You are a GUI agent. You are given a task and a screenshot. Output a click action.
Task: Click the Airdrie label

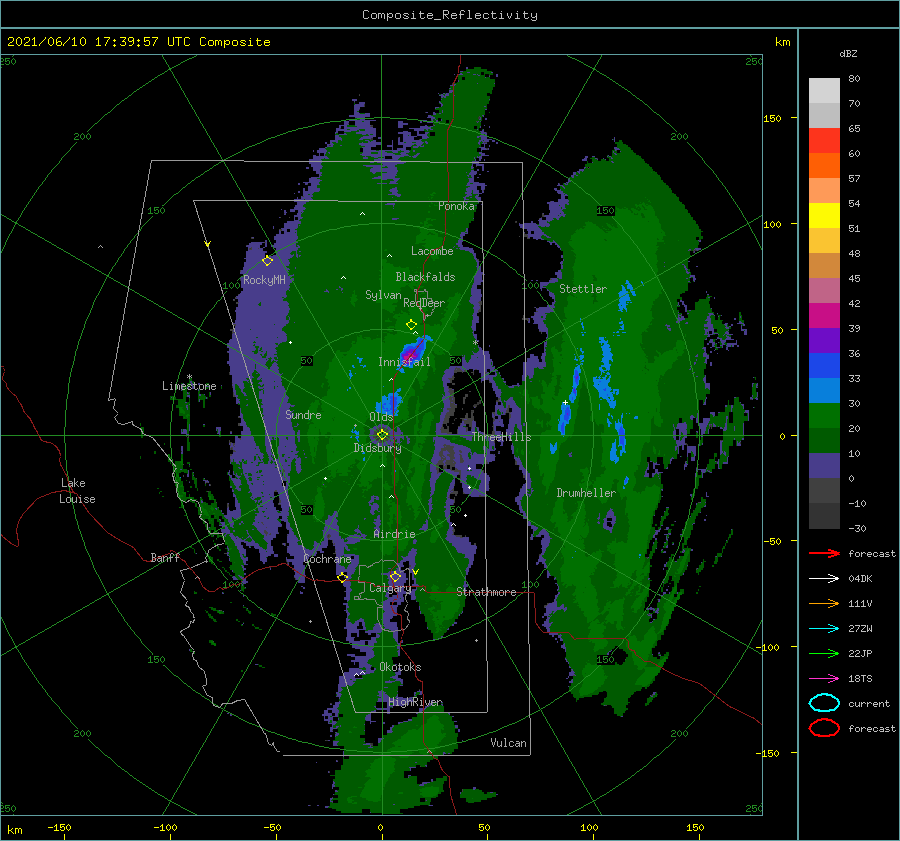(x=394, y=534)
